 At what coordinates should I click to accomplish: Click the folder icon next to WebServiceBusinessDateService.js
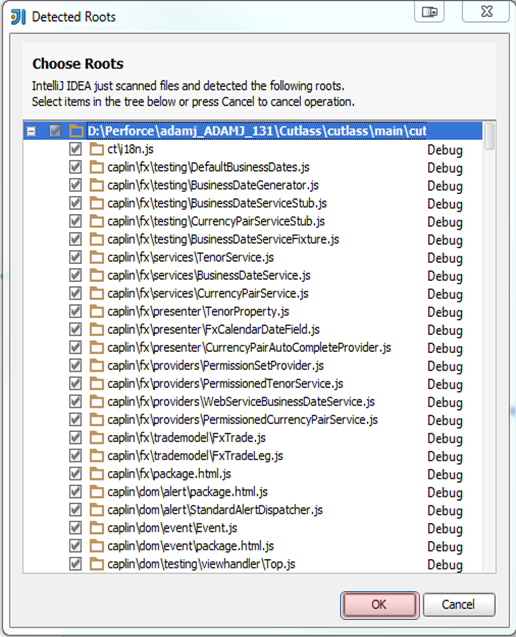point(96,401)
